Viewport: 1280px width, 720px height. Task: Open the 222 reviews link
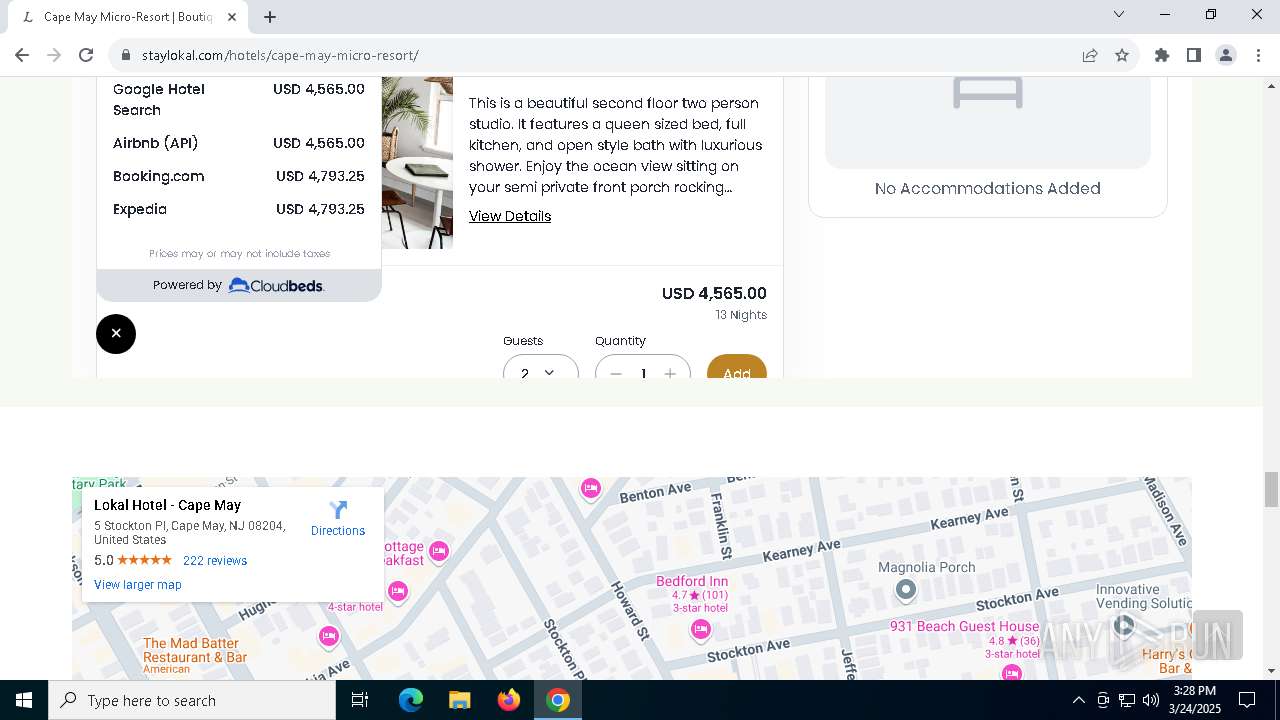[215, 561]
